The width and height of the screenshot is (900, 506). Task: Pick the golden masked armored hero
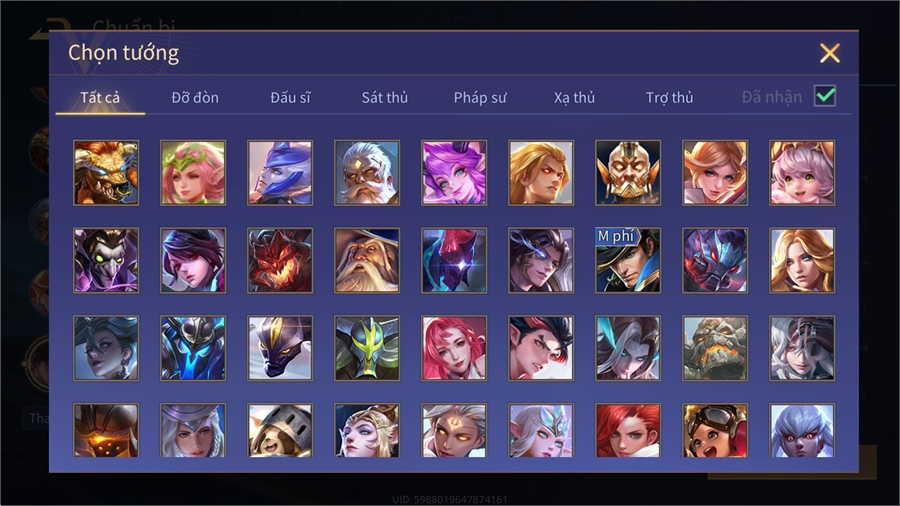pos(628,173)
